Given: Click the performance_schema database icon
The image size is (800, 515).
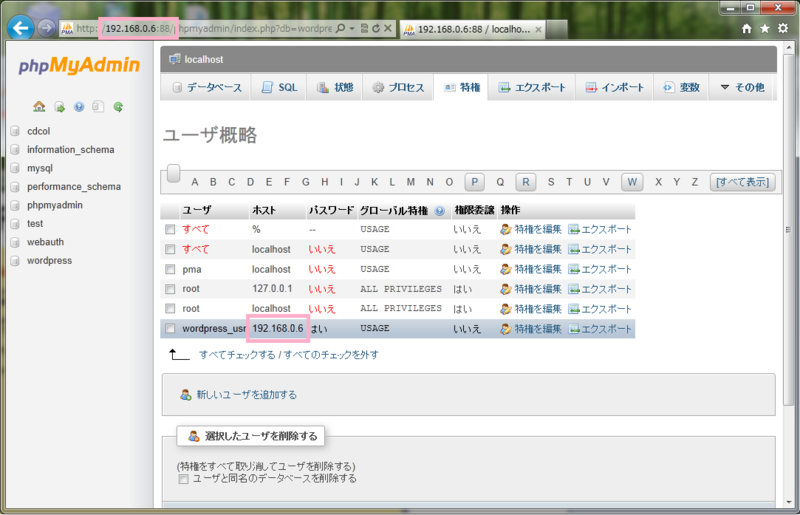Looking at the screenshot, I should (x=15, y=187).
